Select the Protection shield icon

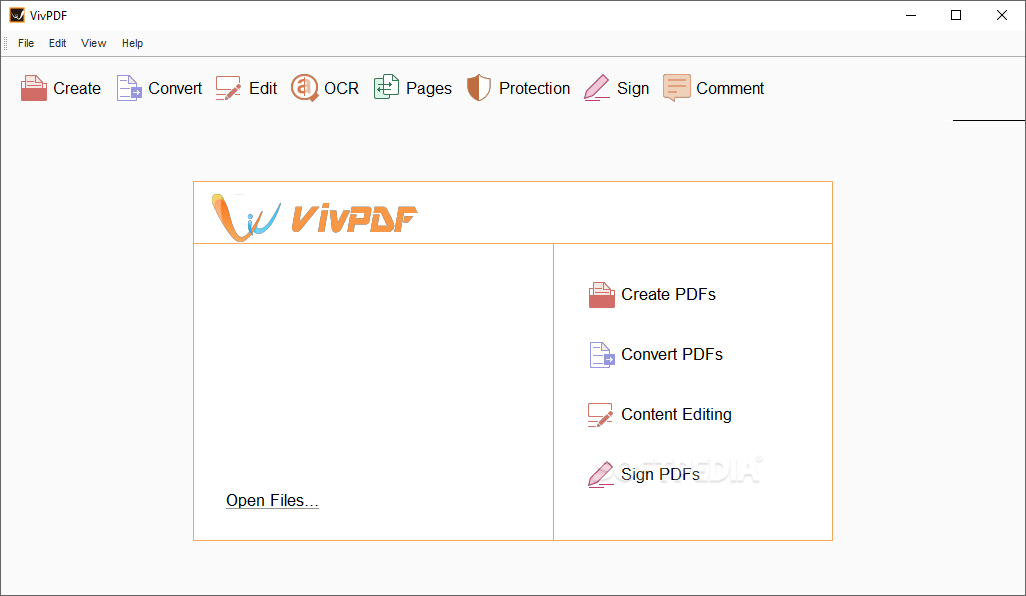click(479, 88)
